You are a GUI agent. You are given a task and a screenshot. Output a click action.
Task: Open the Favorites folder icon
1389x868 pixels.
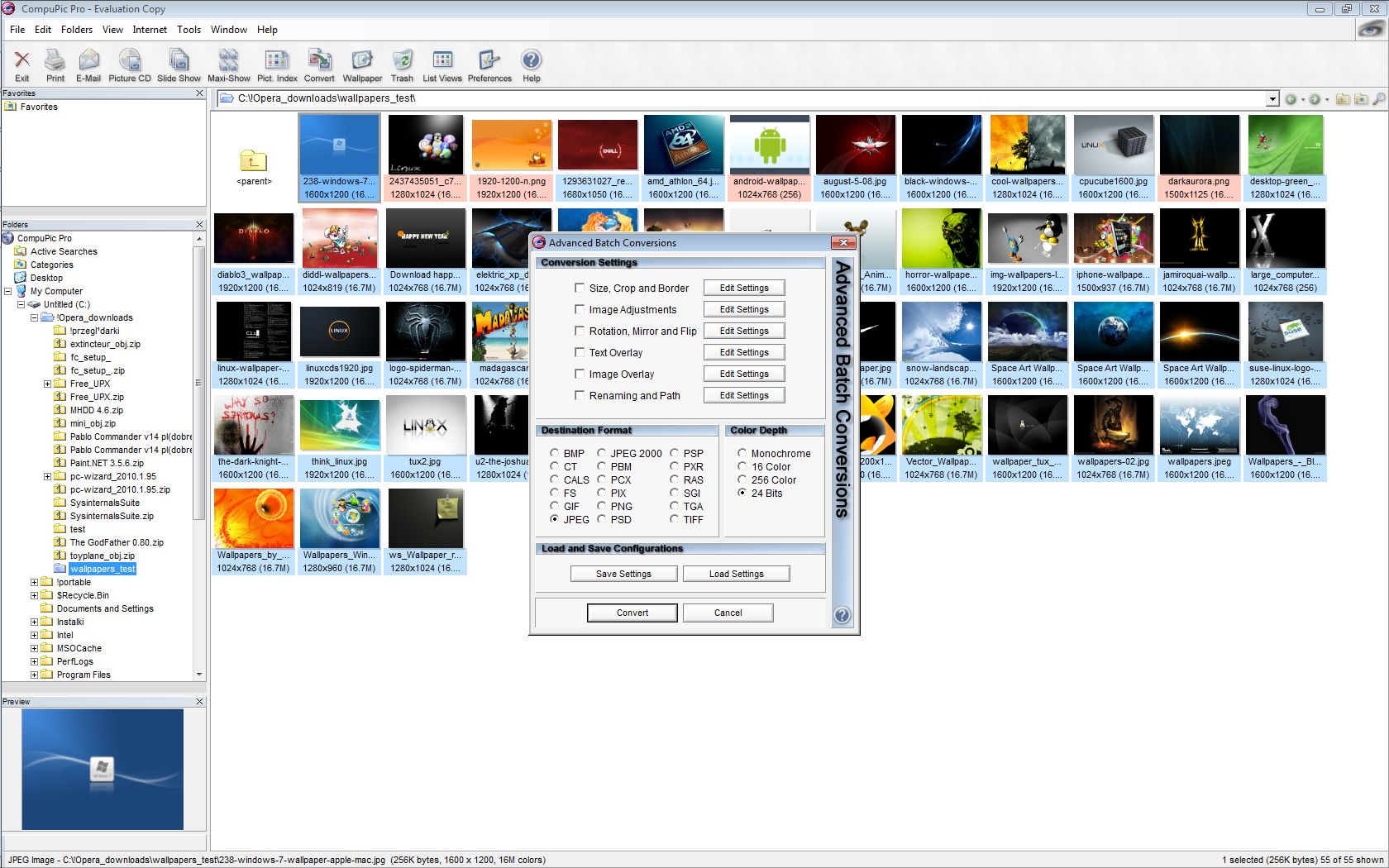[11, 107]
